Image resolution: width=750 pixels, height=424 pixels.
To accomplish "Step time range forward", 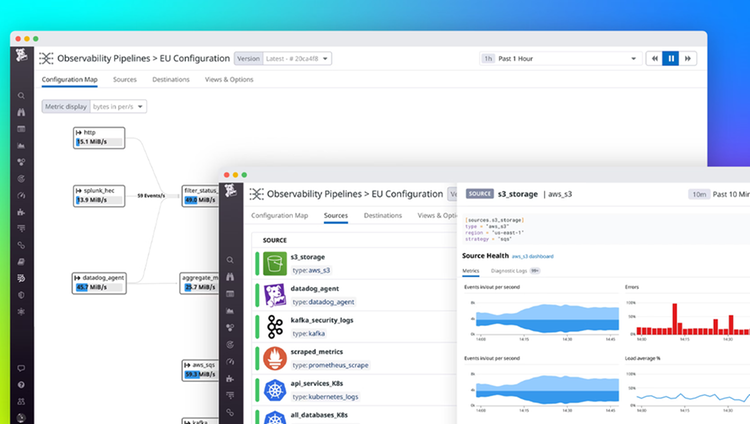I will tap(687, 58).
